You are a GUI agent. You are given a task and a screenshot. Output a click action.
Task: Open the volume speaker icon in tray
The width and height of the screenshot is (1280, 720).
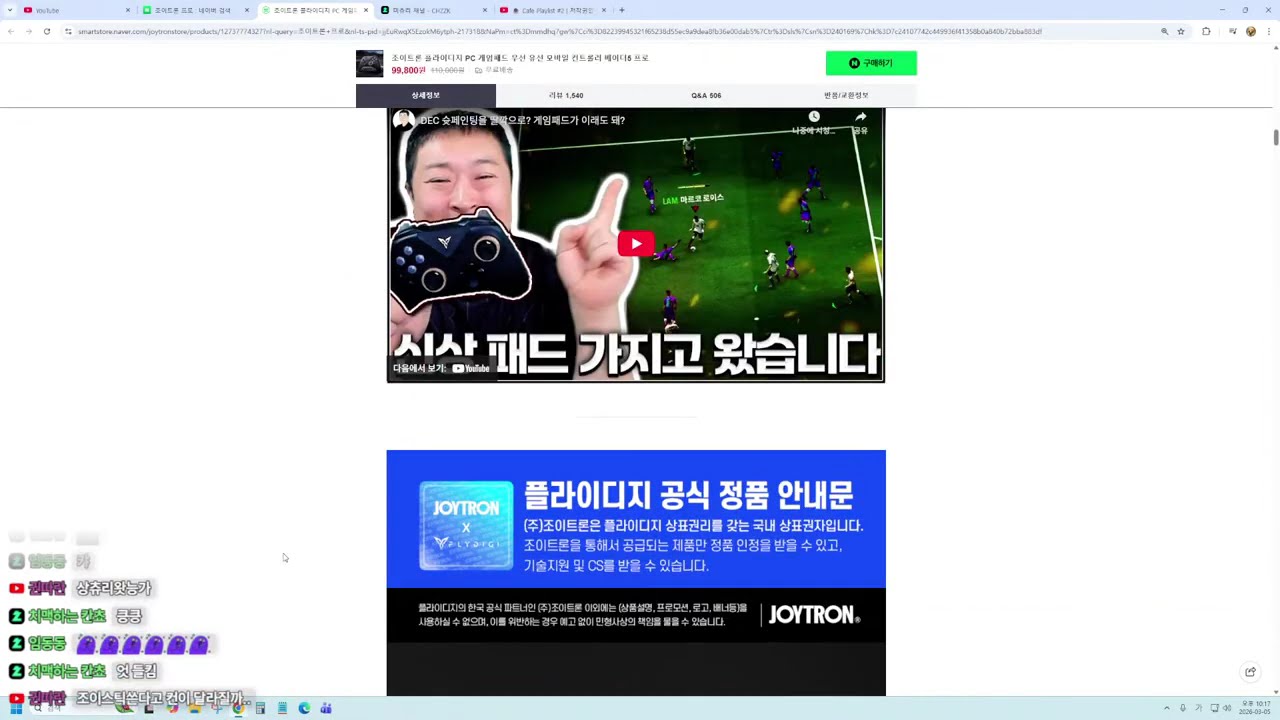tap(1227, 708)
